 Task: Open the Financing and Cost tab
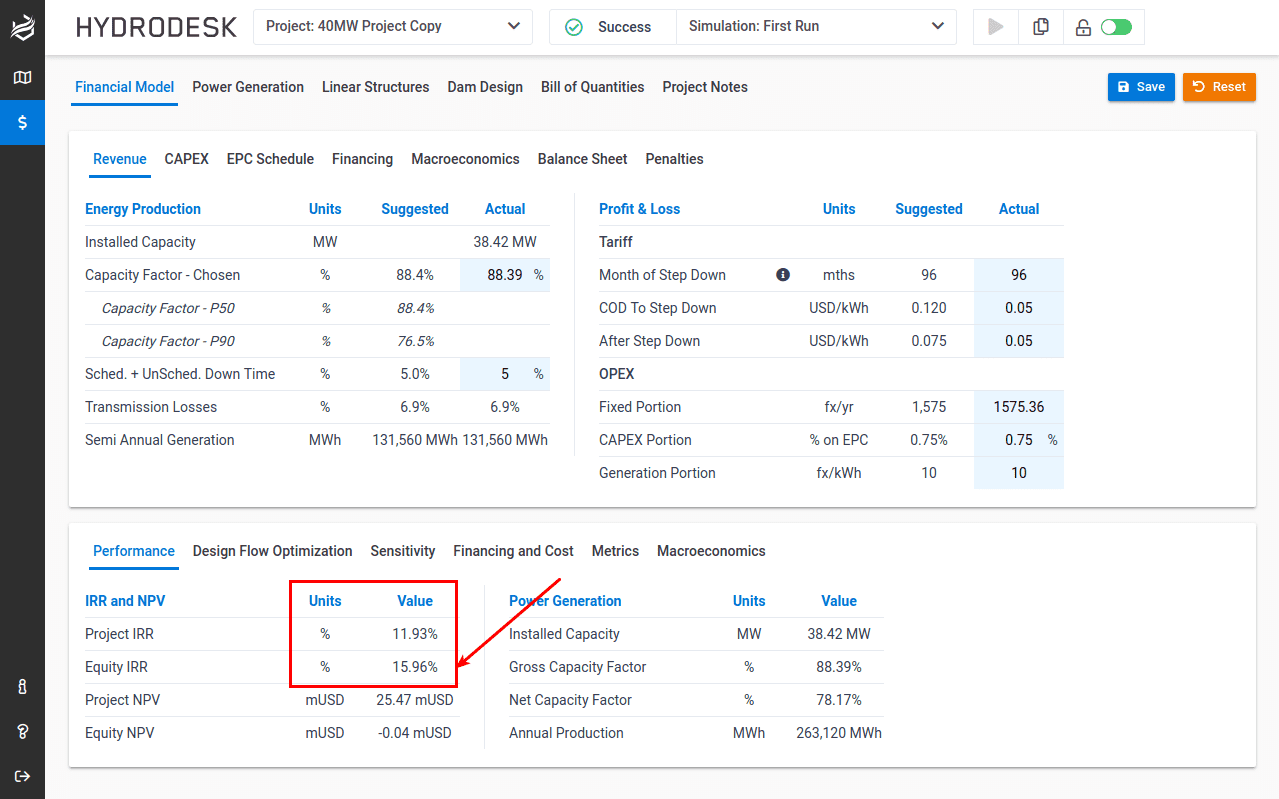pyautogui.click(x=513, y=551)
